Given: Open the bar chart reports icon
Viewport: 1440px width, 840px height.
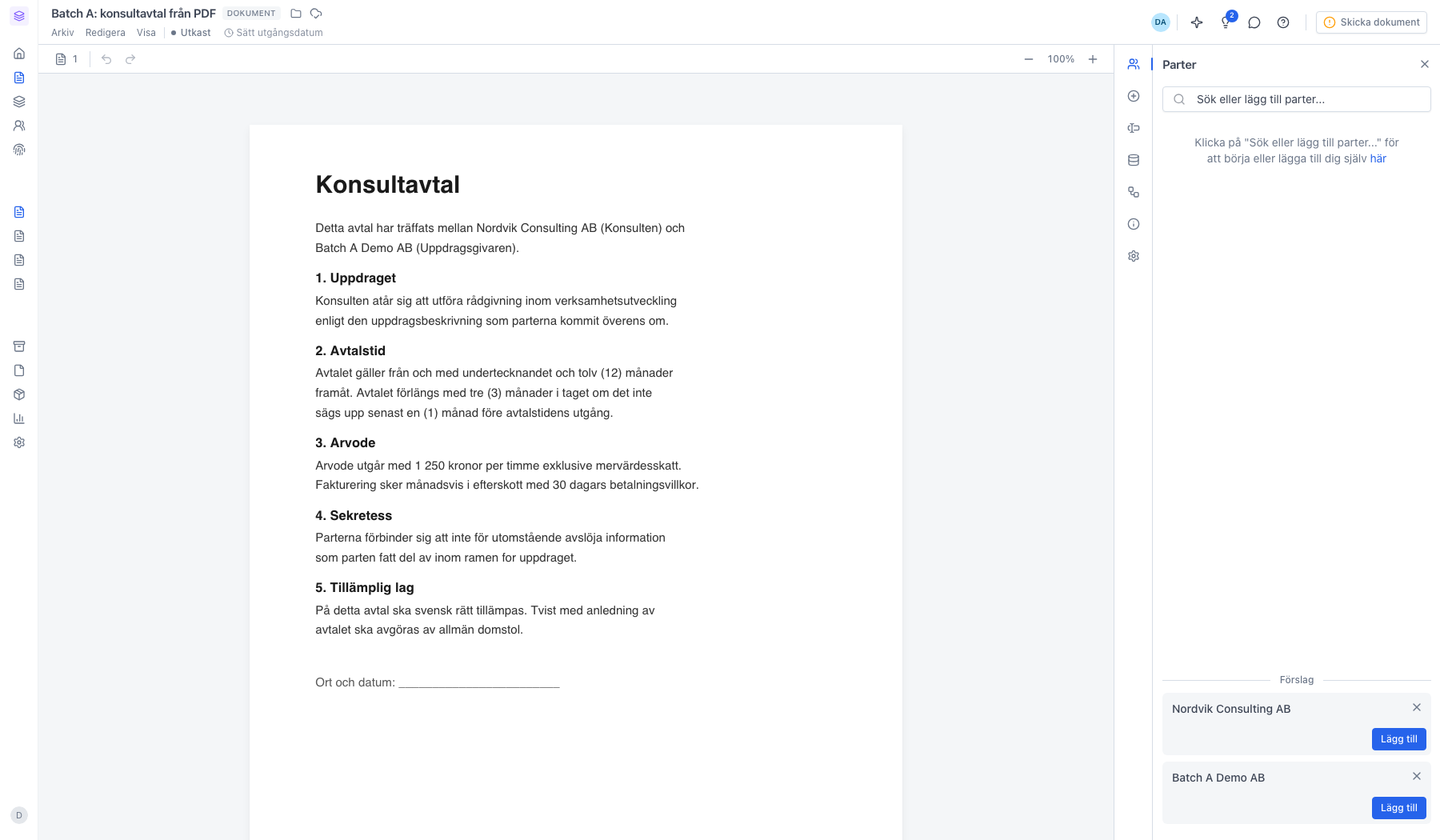Looking at the screenshot, I should 19,418.
